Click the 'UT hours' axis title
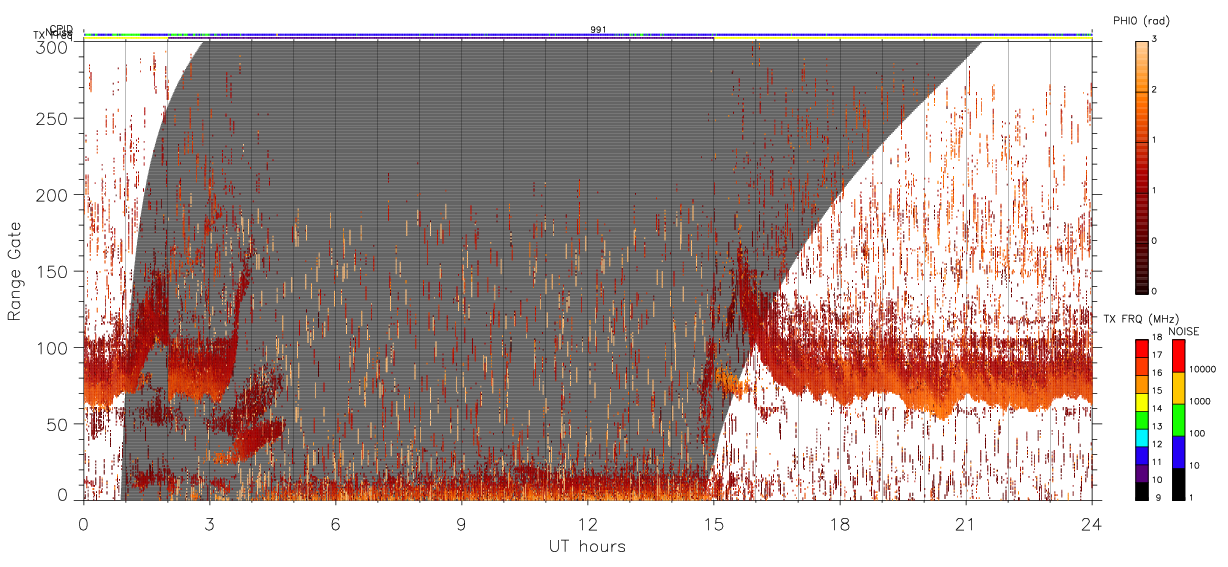Viewport: 1228px width, 567px height. (x=587, y=547)
